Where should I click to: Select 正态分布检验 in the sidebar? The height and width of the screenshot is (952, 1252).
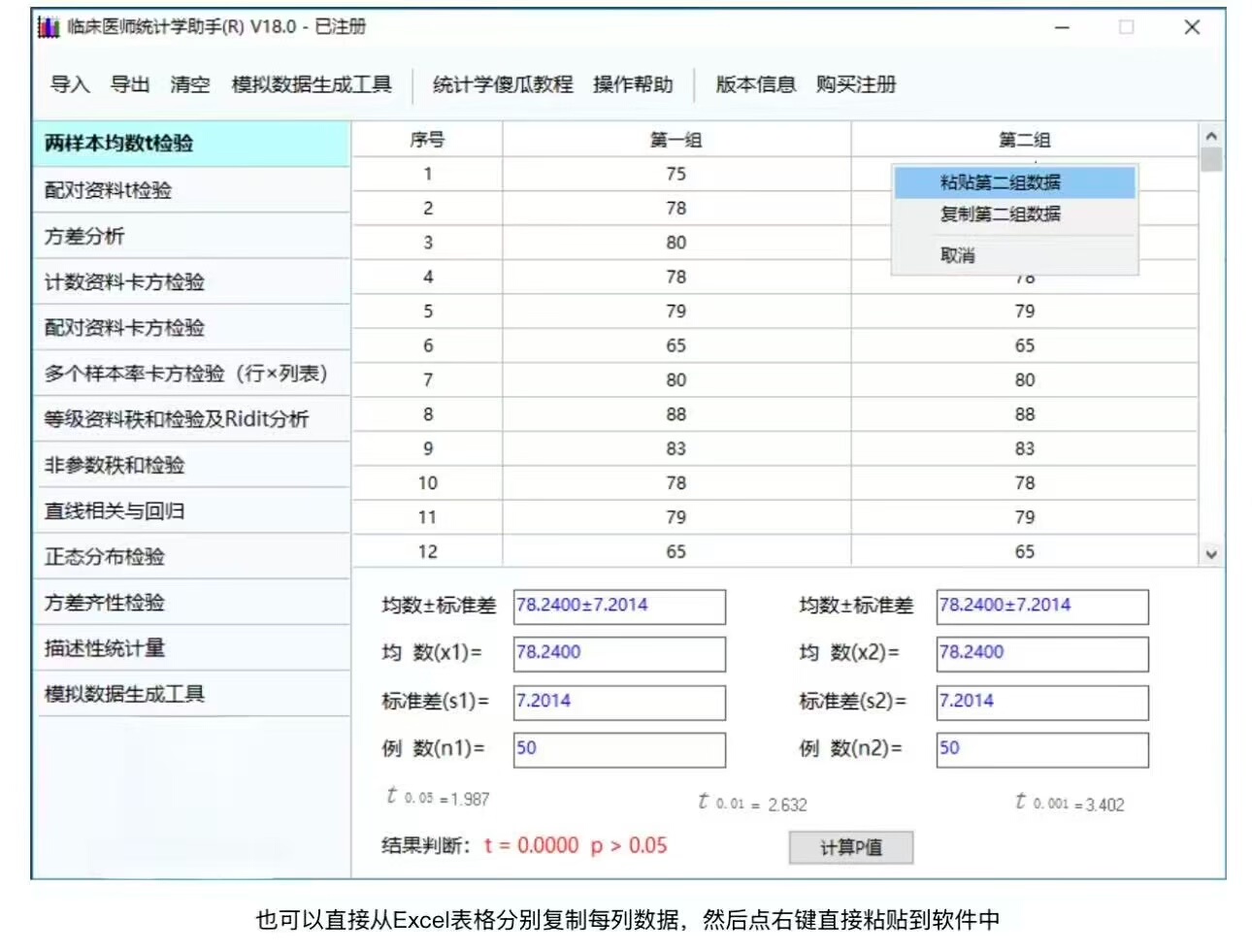(x=191, y=556)
